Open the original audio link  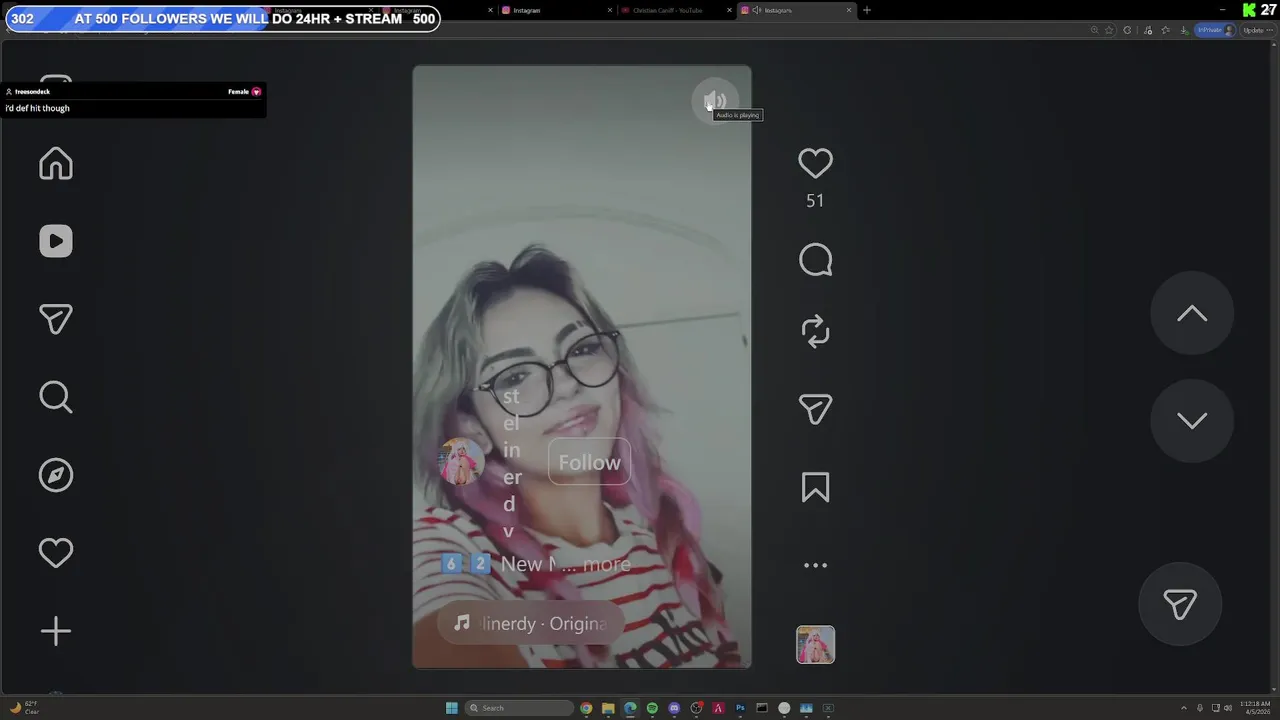point(531,623)
